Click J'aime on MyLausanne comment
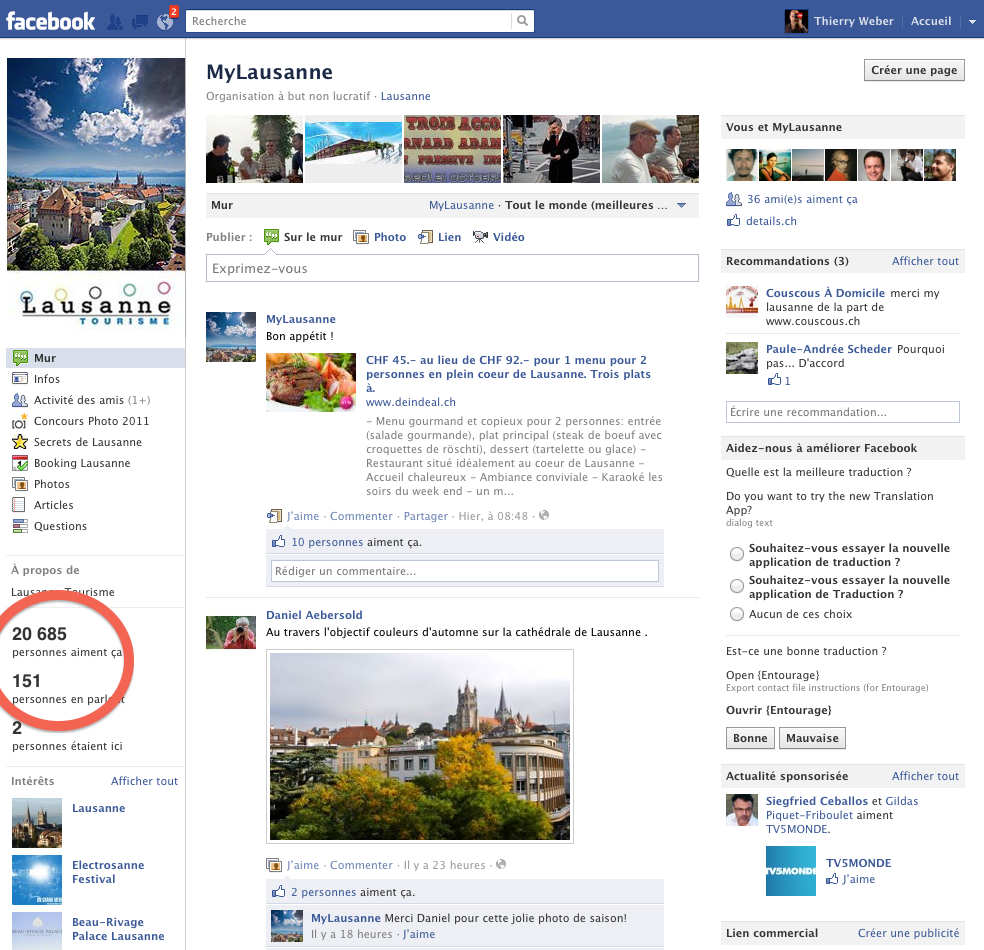The image size is (984, 950). tap(419, 934)
